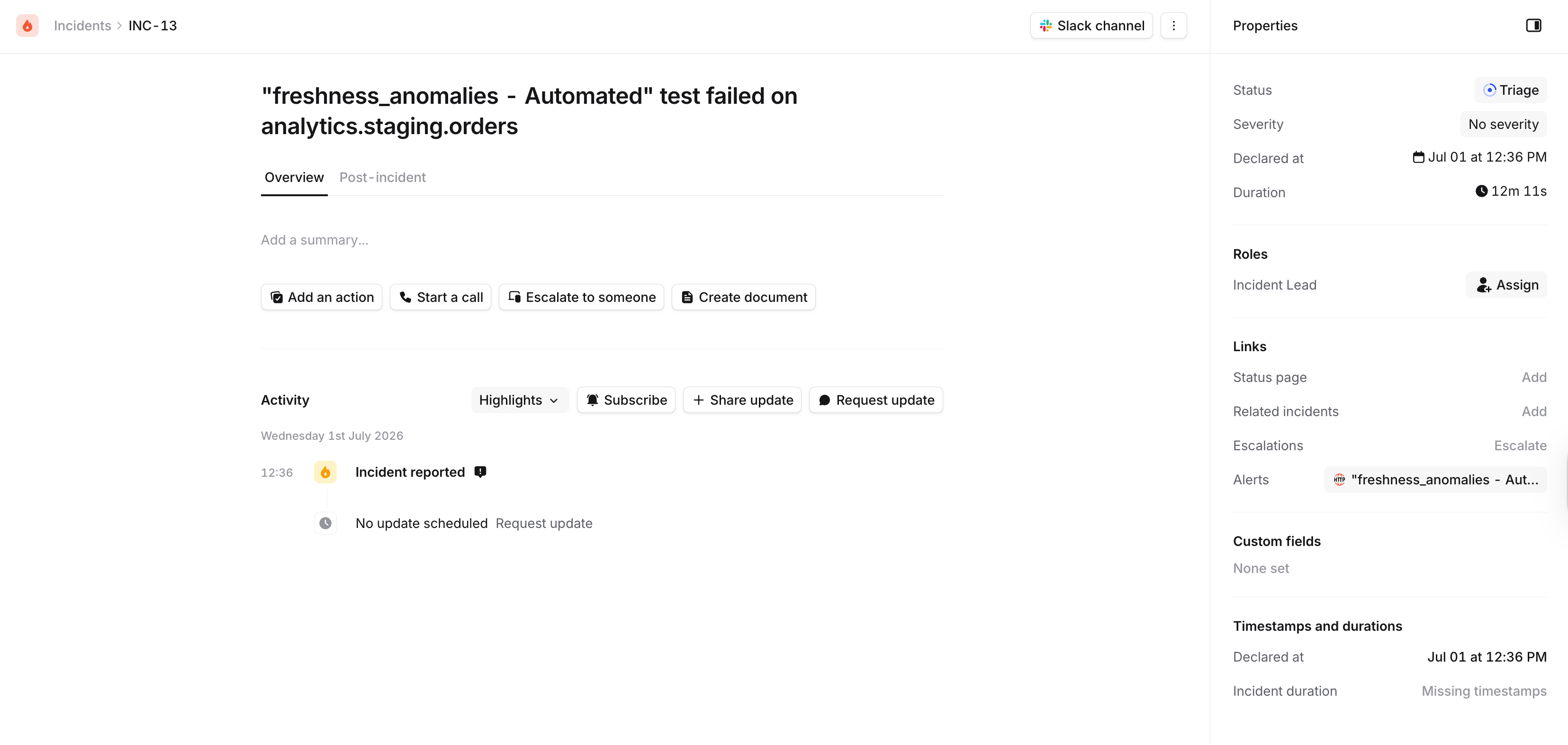
Task: Click the calendar icon beside Declared at
Action: [1418, 157]
